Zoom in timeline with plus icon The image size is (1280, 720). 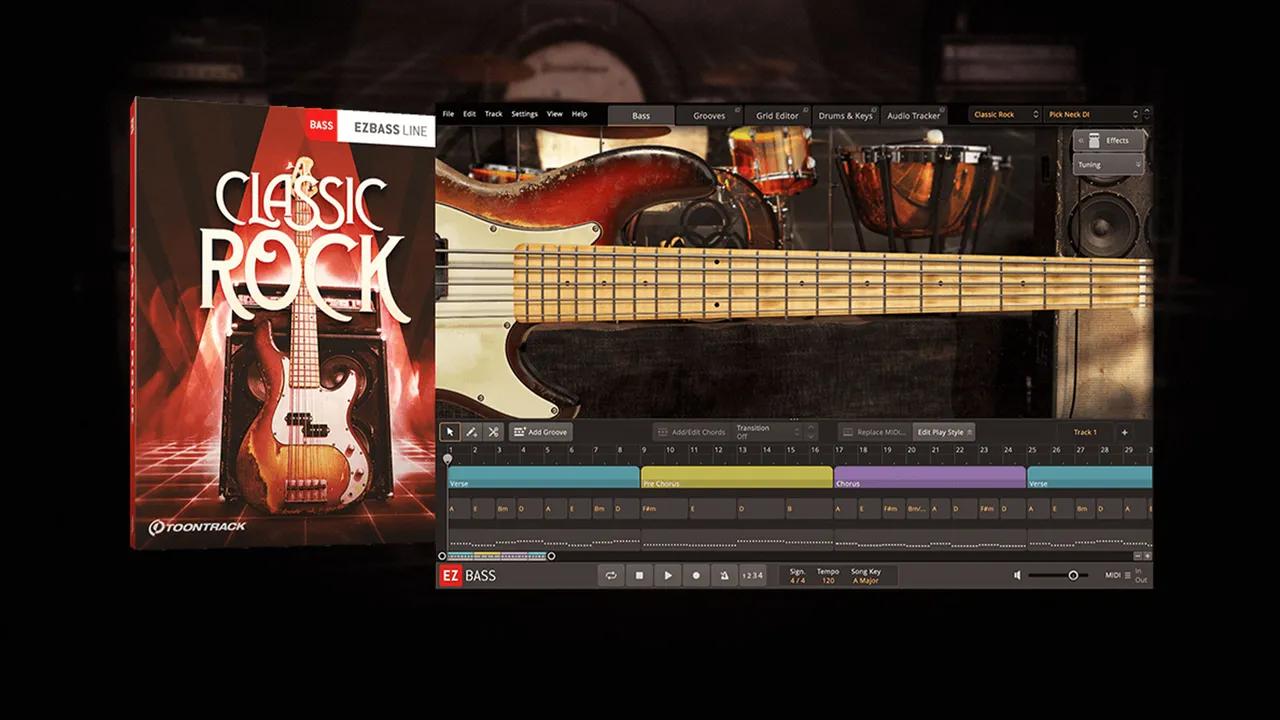tap(1147, 556)
